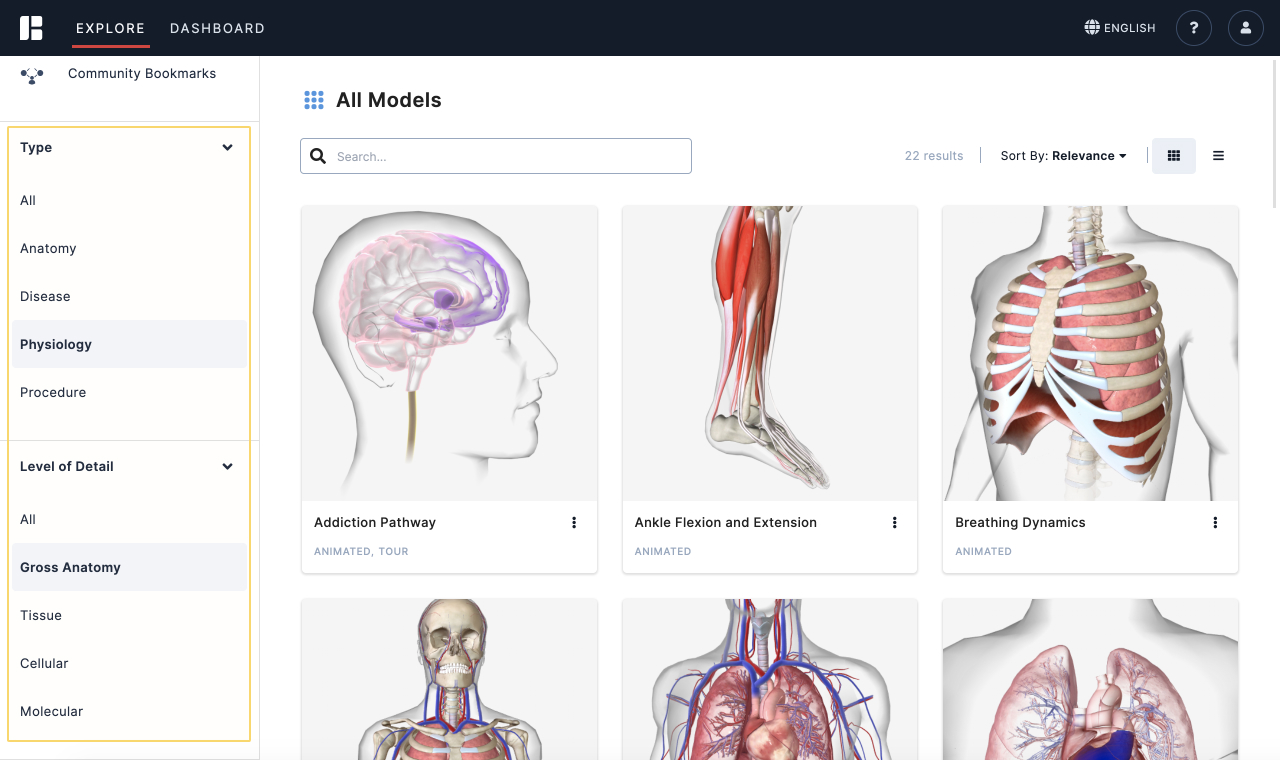Click the Ankle Flexion and Extension title
The width and height of the screenshot is (1280, 760).
click(x=726, y=522)
